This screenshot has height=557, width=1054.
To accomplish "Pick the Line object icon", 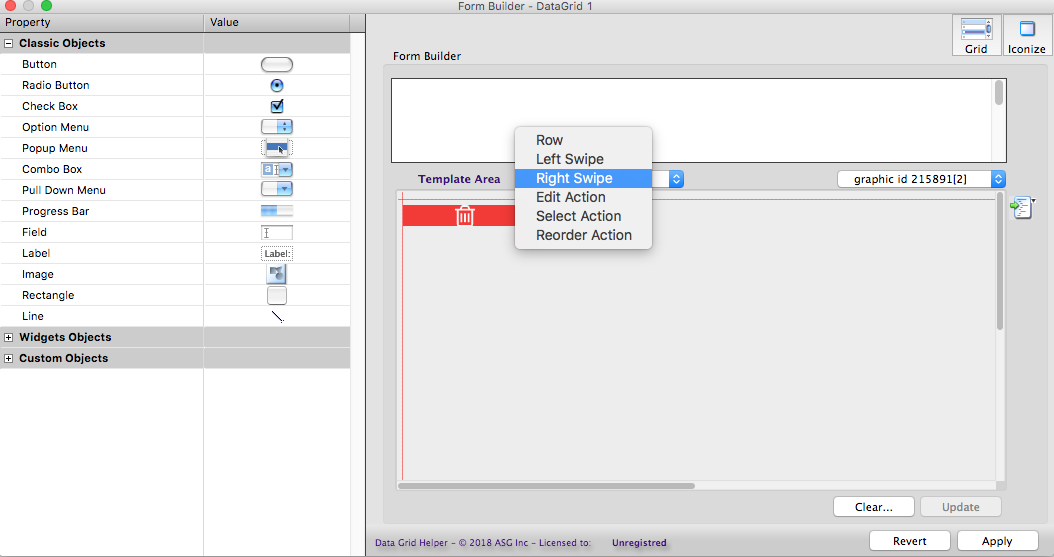I will pos(277,316).
